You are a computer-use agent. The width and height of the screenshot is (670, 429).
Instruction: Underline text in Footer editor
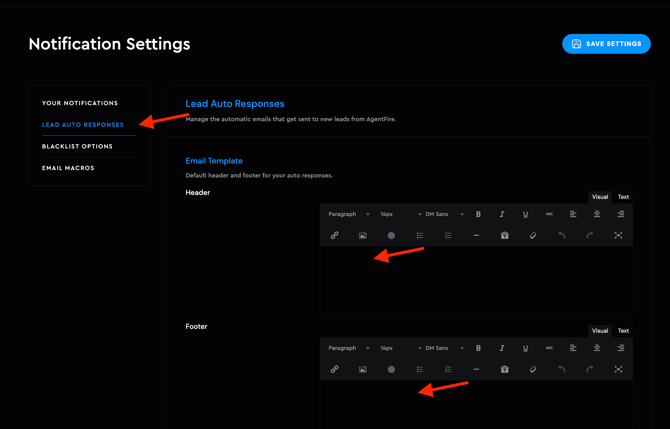click(525, 348)
